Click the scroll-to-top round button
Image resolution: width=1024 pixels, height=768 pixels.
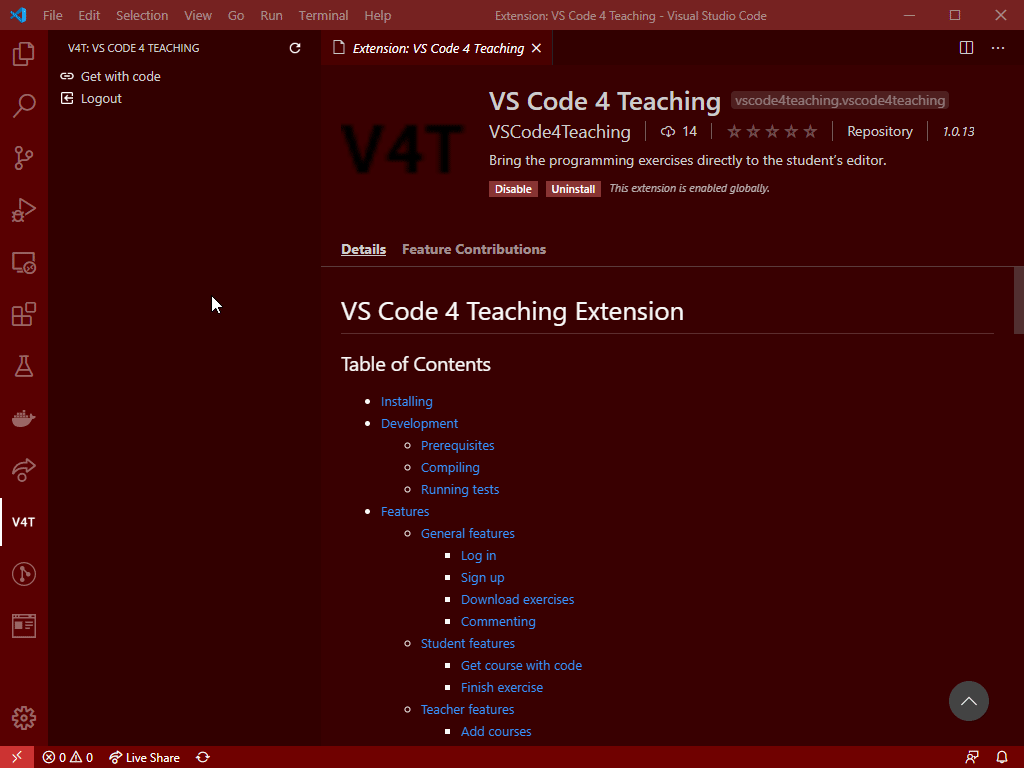968,701
